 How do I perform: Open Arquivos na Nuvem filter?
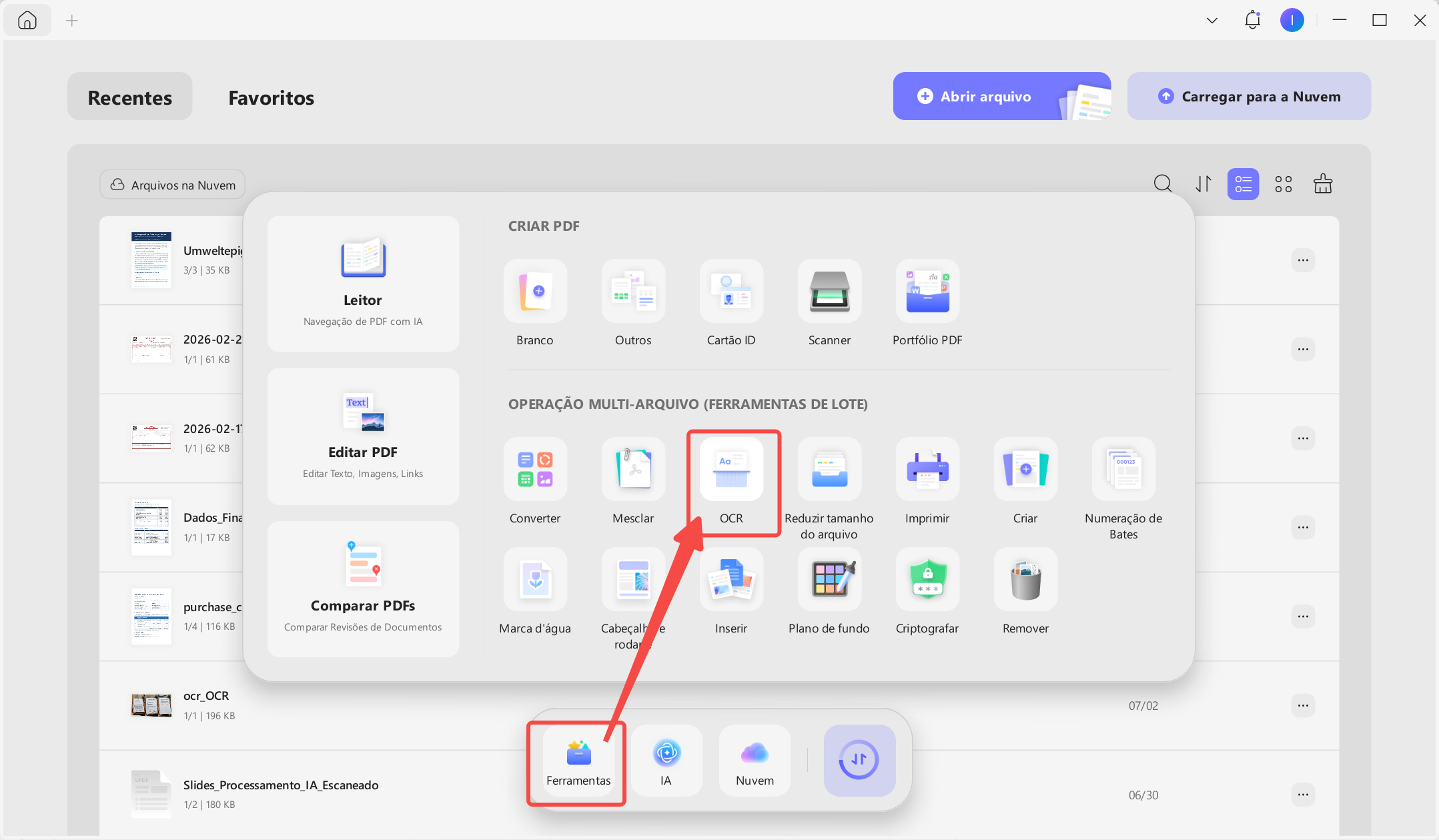tap(173, 185)
